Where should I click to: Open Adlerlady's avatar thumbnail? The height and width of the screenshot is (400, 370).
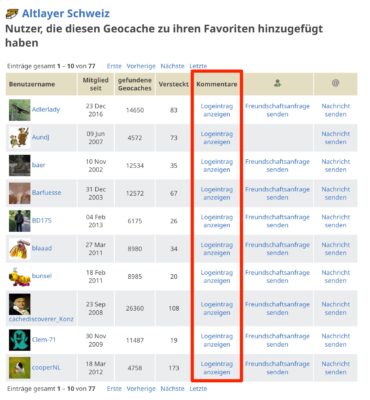(x=20, y=110)
